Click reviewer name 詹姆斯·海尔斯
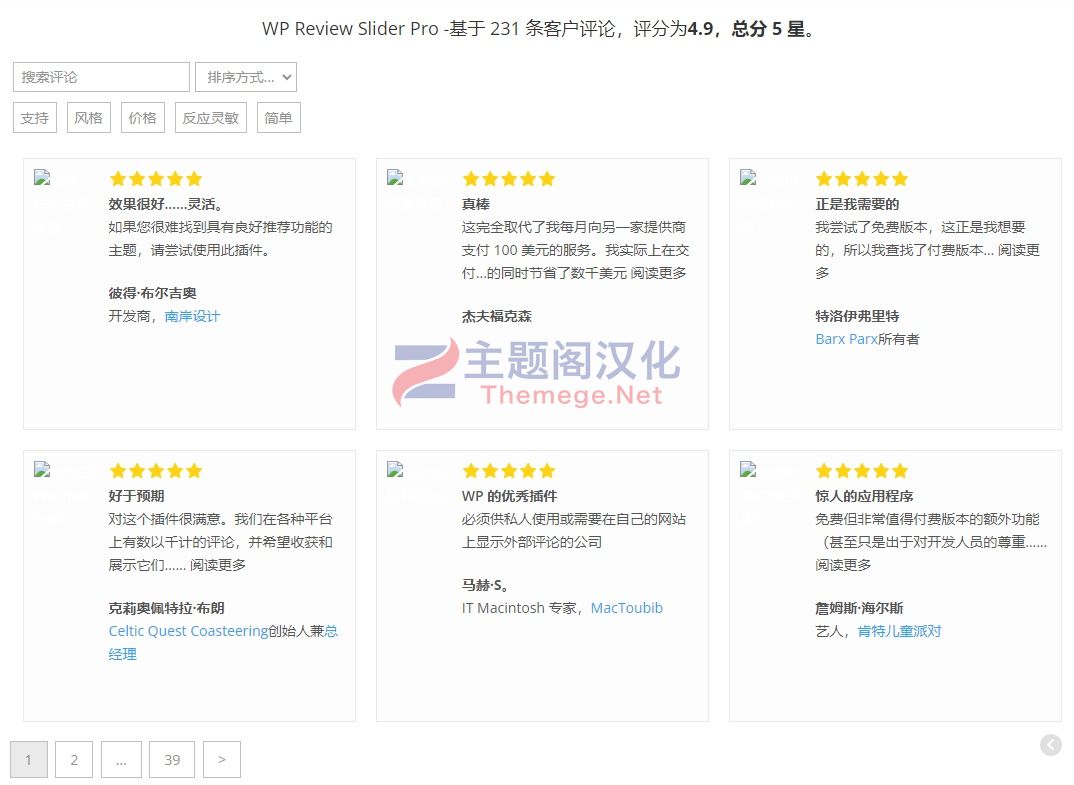 (x=859, y=608)
